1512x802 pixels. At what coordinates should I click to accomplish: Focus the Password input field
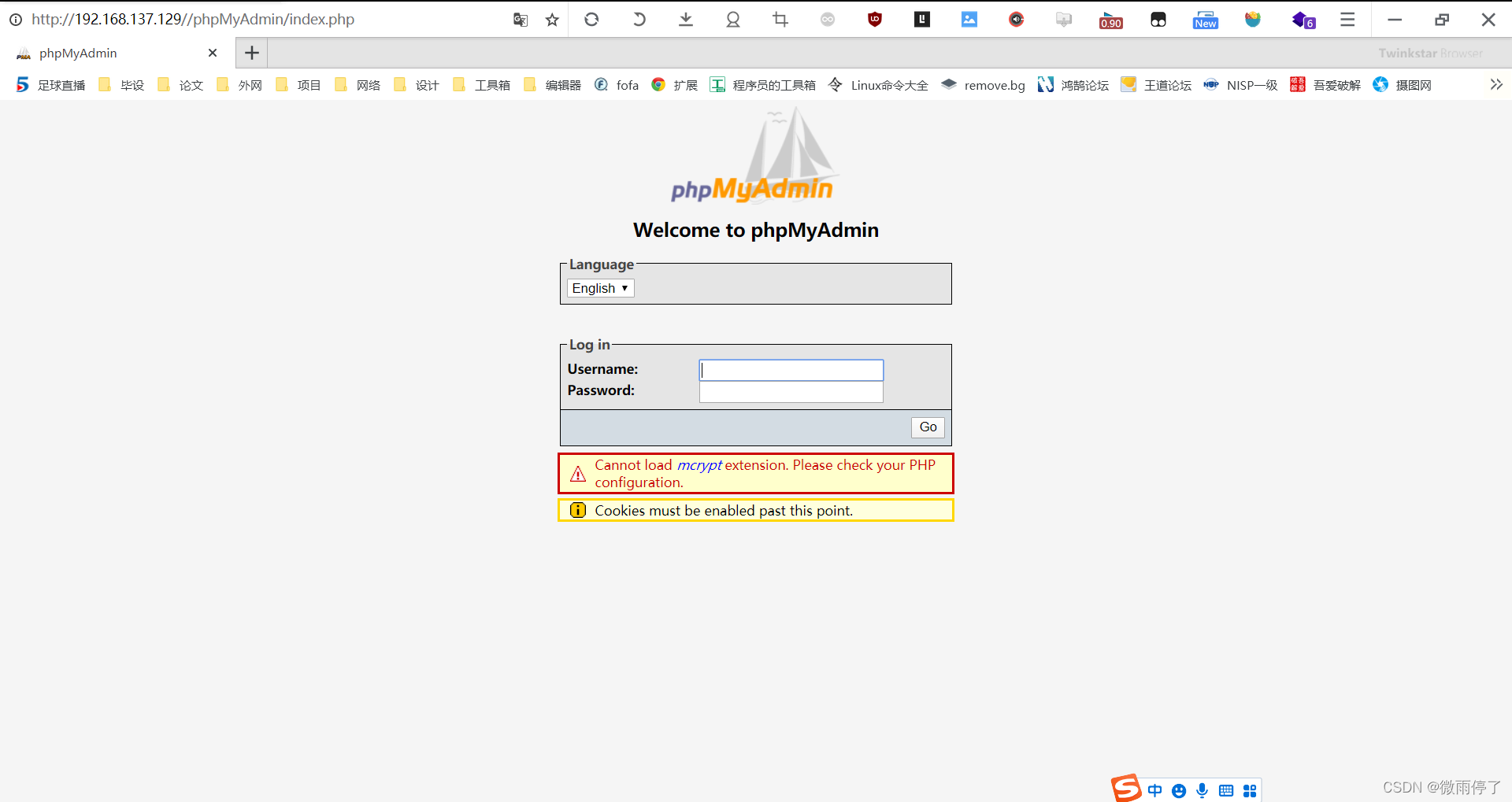click(x=791, y=392)
